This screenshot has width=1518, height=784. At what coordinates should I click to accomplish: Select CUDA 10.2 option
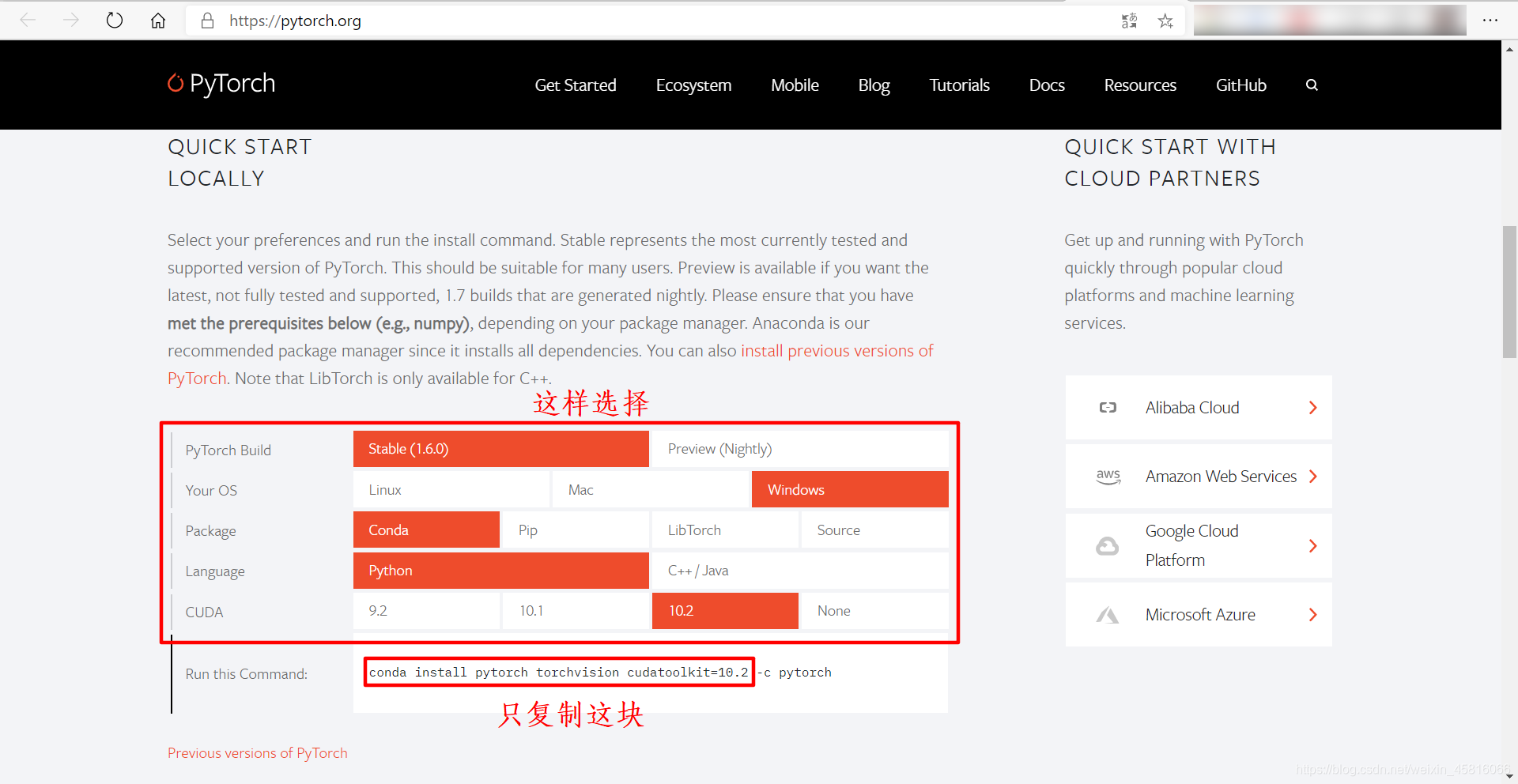click(x=725, y=611)
